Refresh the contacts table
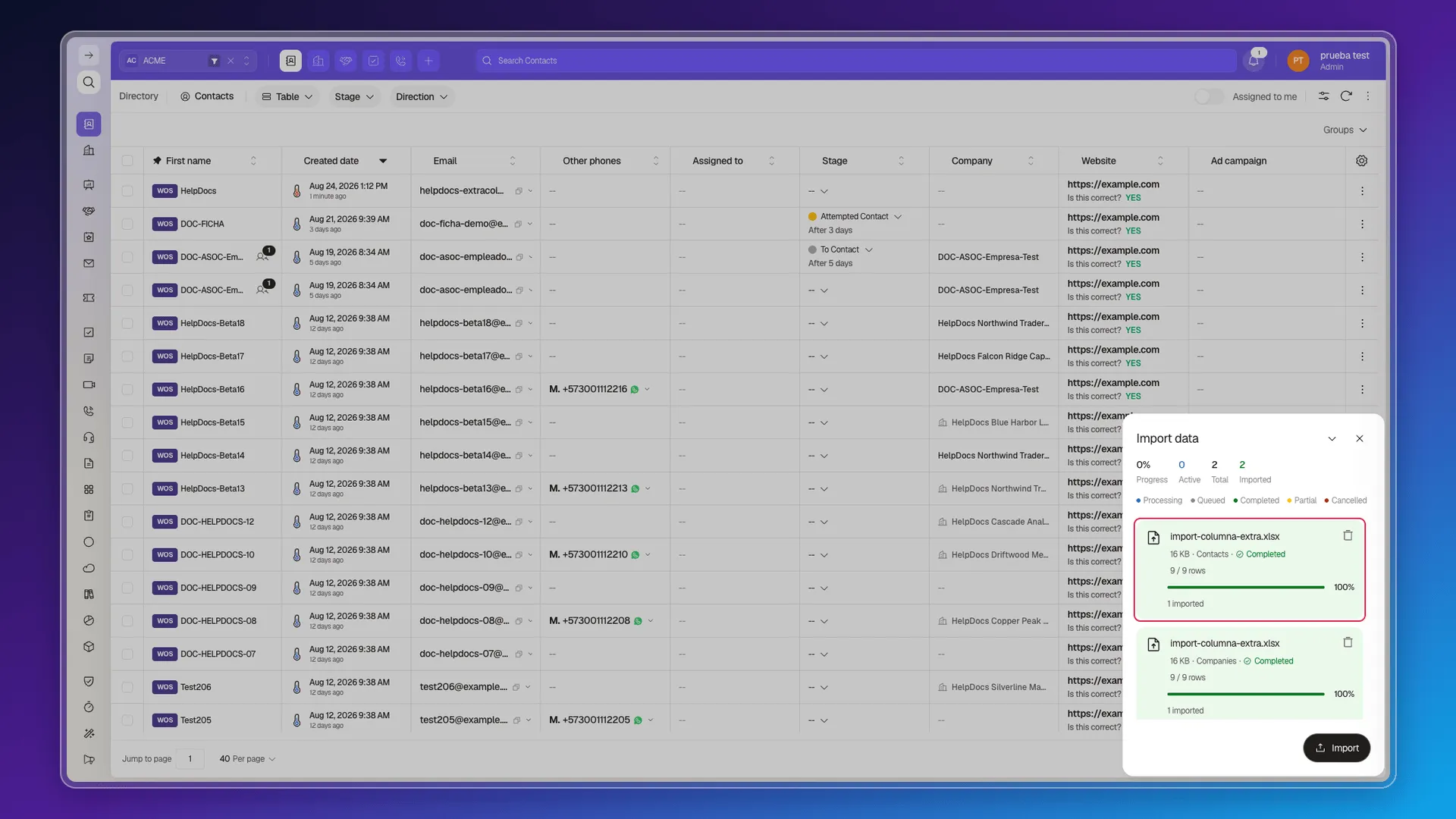Viewport: 1456px width, 819px height. tap(1346, 96)
